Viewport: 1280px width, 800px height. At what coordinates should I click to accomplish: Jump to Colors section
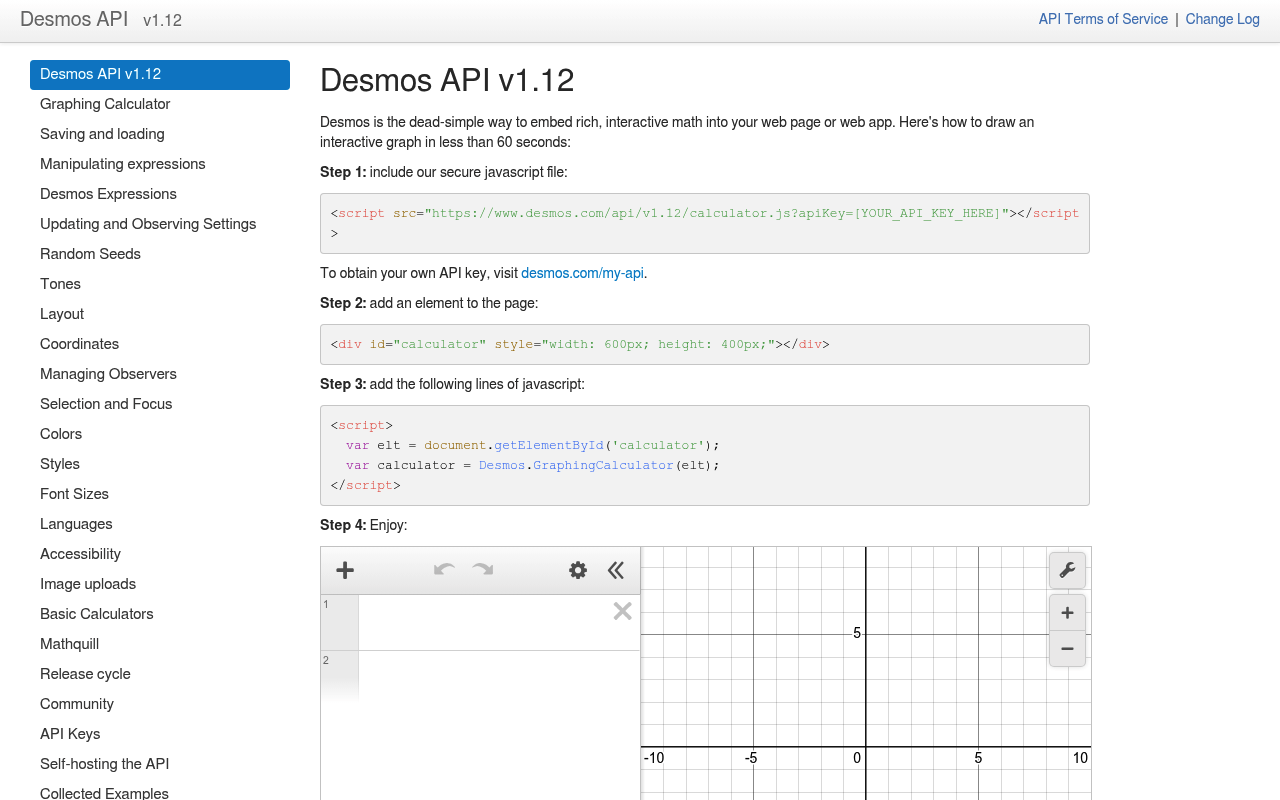160,434
